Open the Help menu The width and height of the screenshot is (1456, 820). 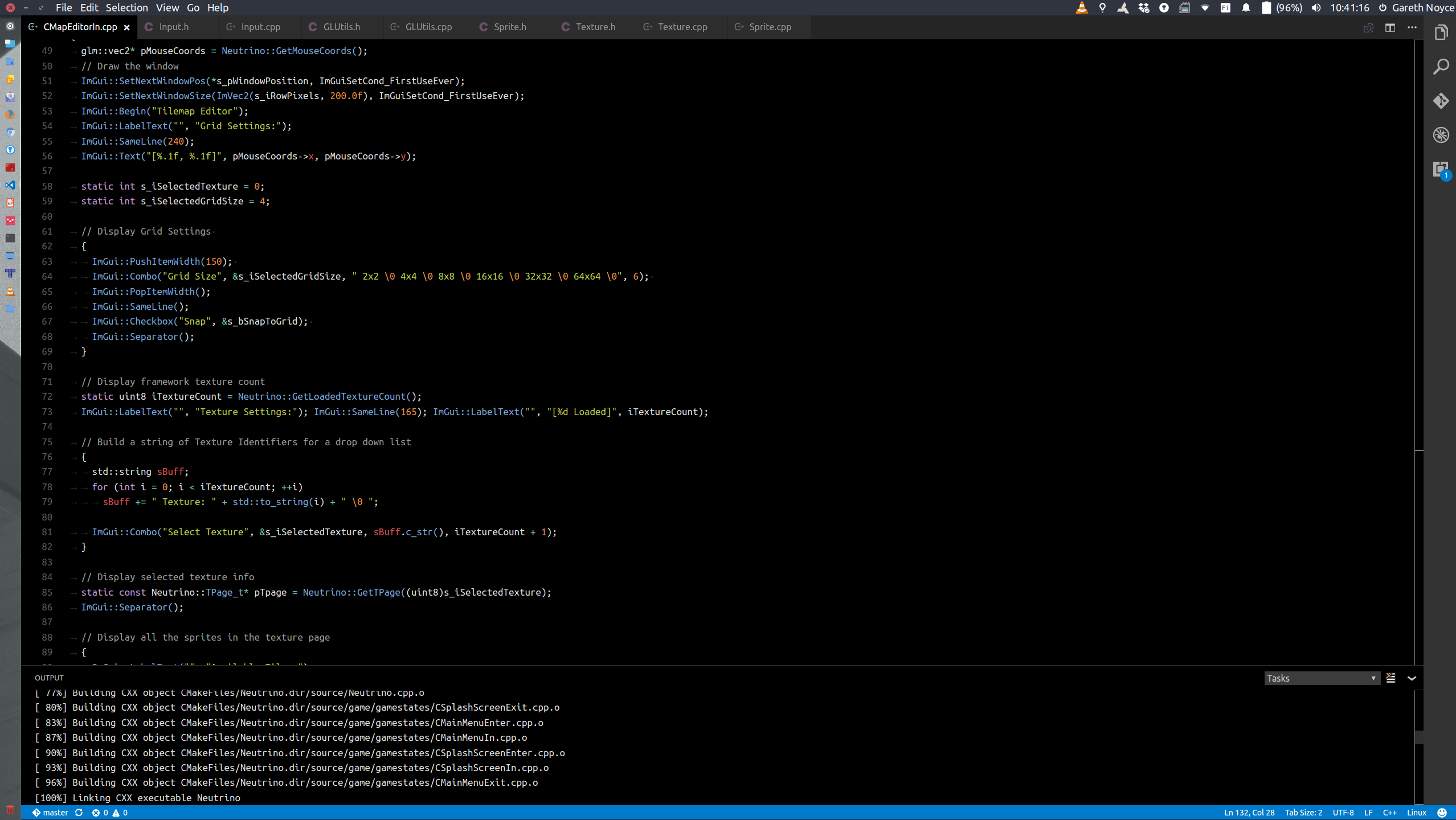coord(218,7)
